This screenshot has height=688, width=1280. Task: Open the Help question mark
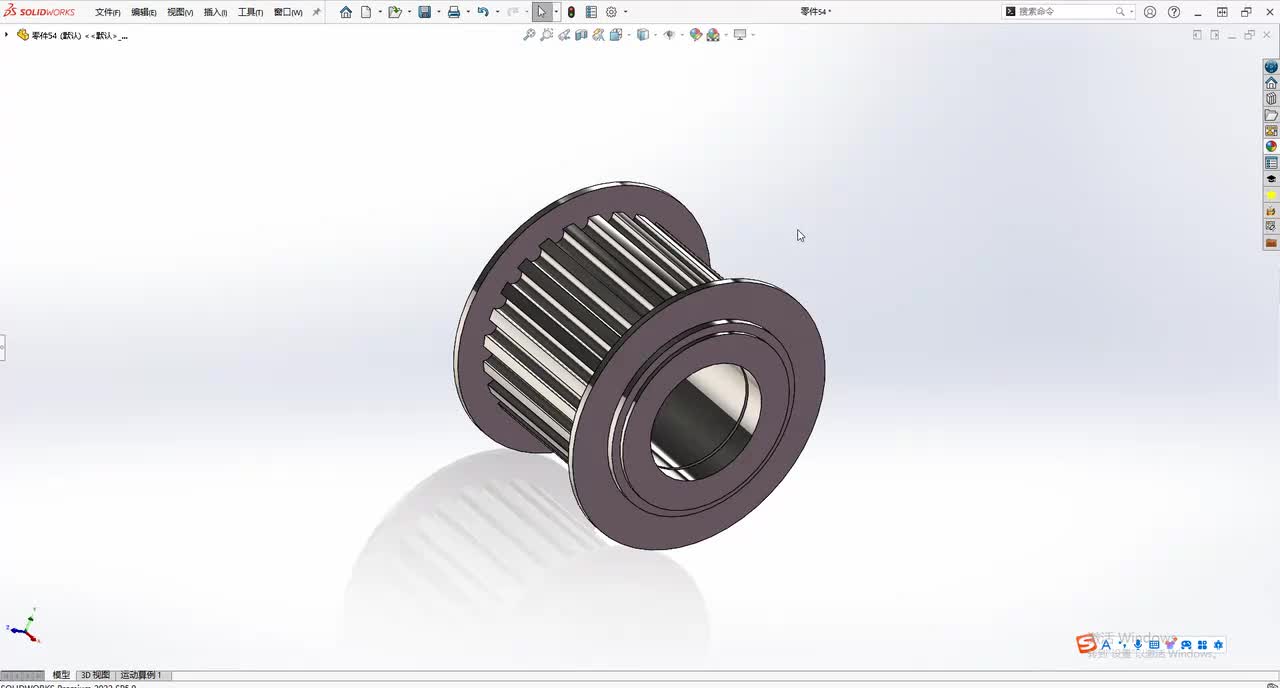pyautogui.click(x=1174, y=12)
